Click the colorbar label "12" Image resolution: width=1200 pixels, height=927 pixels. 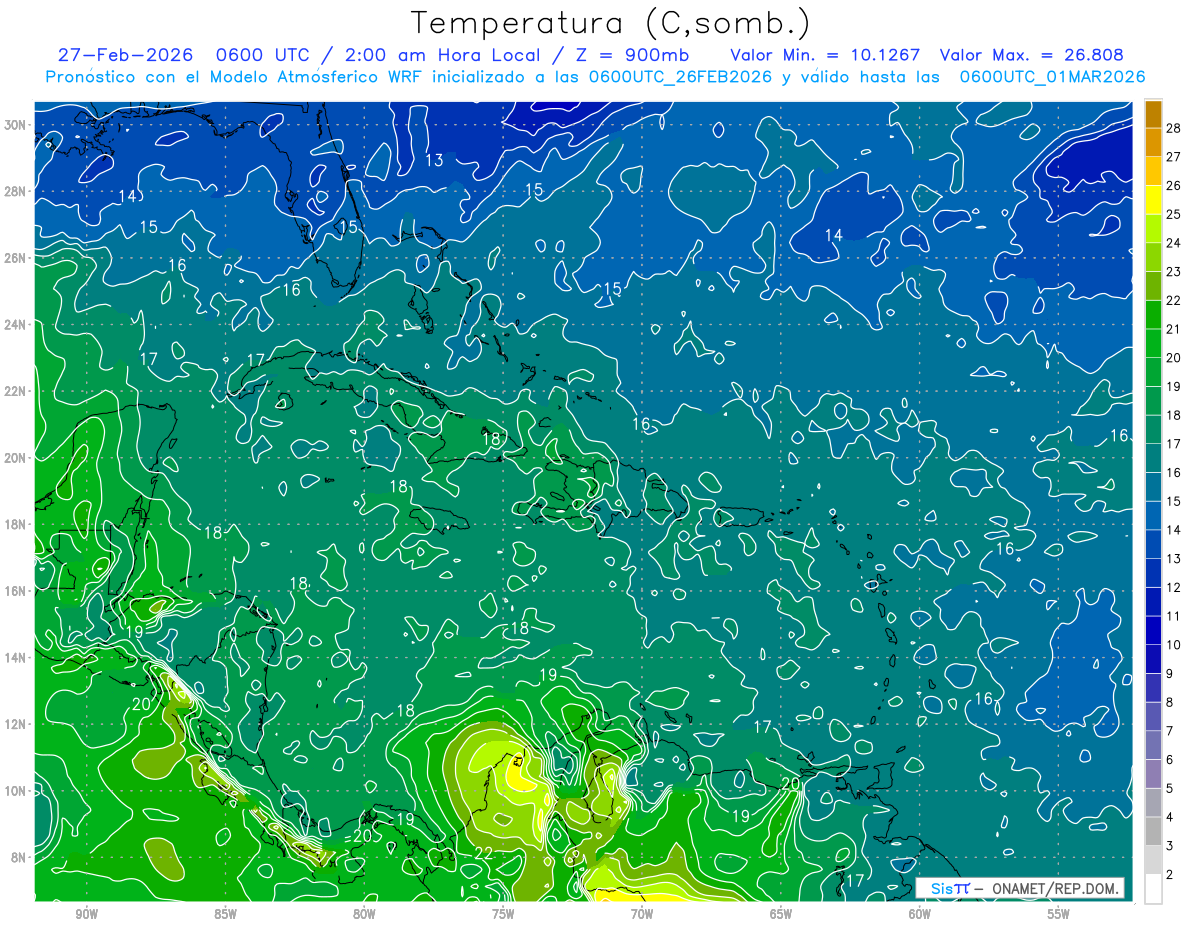pos(1174,587)
